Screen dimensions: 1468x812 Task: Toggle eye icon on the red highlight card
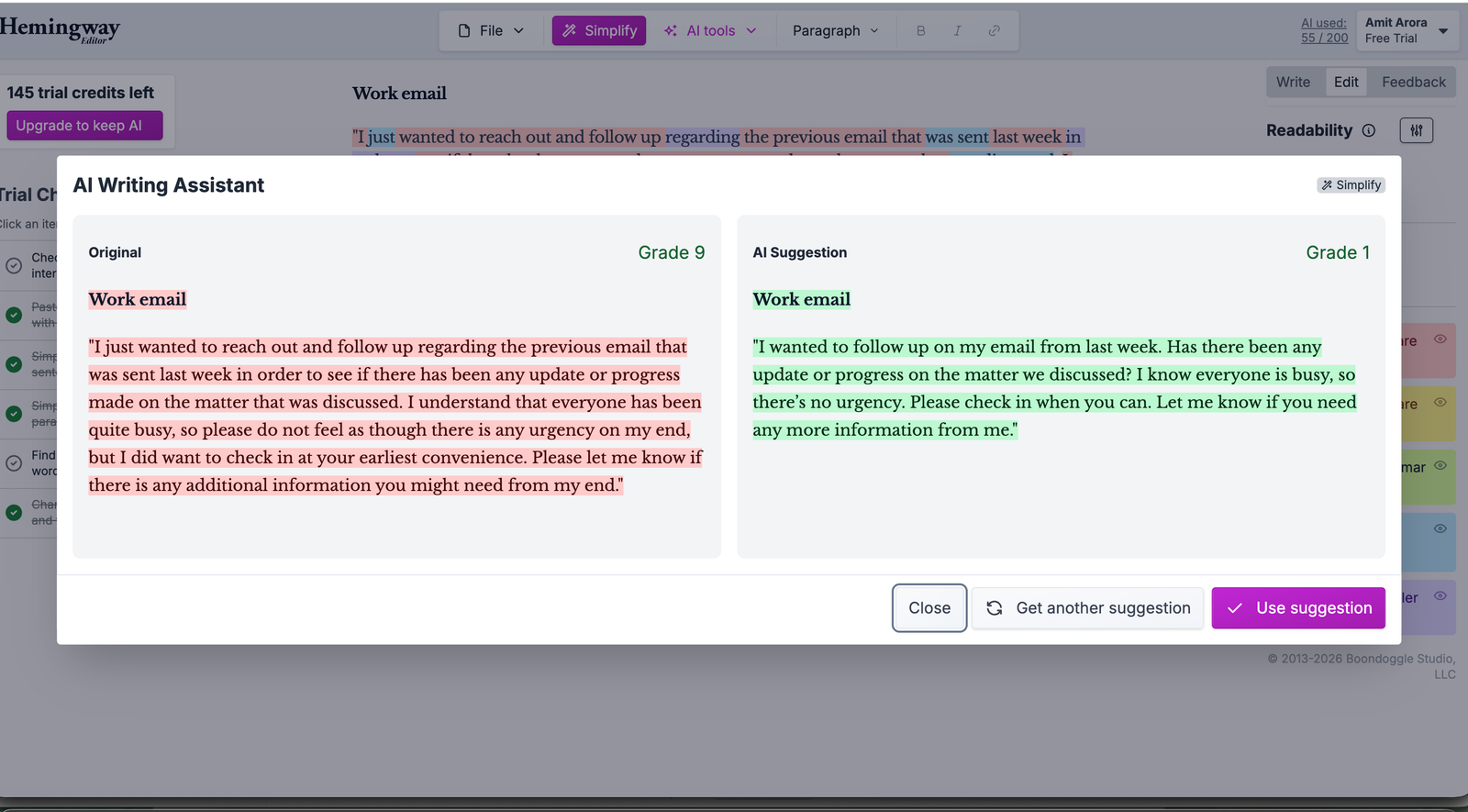[1440, 339]
